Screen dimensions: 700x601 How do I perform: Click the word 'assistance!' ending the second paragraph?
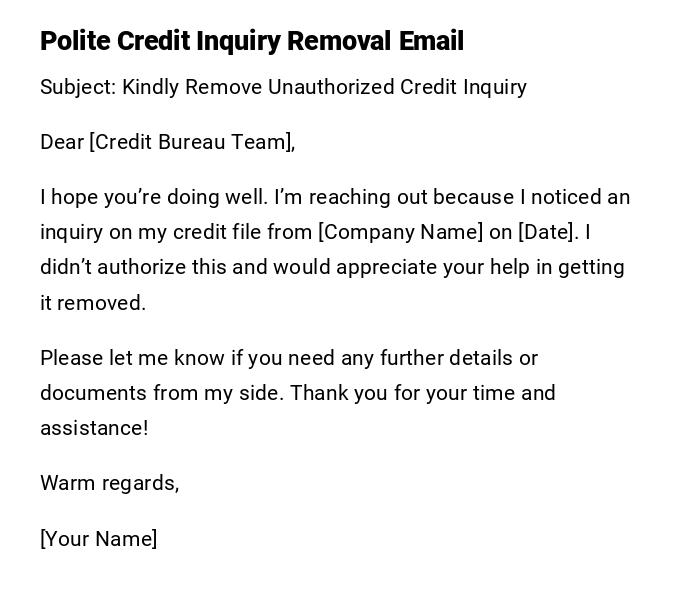[94, 428]
